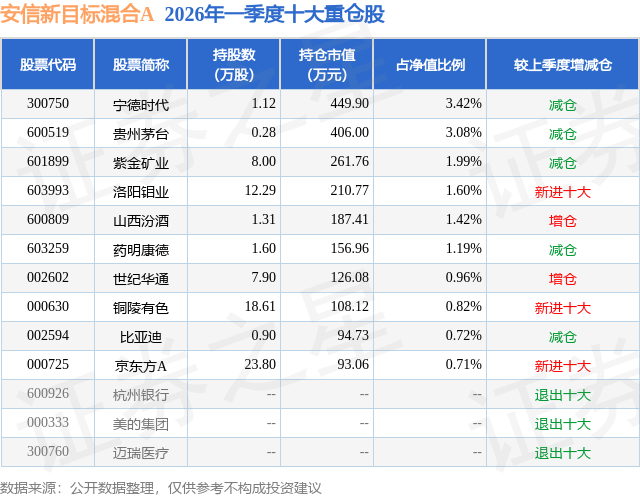
Task: Select stock code 000725
Action: (48, 364)
